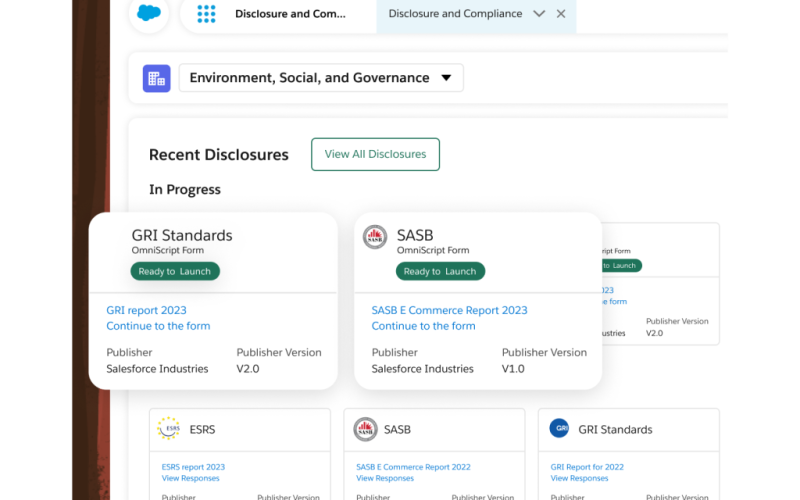The width and height of the screenshot is (800, 500).
Task: Click View Responses under ESRS report 2023
Action: 190,478
